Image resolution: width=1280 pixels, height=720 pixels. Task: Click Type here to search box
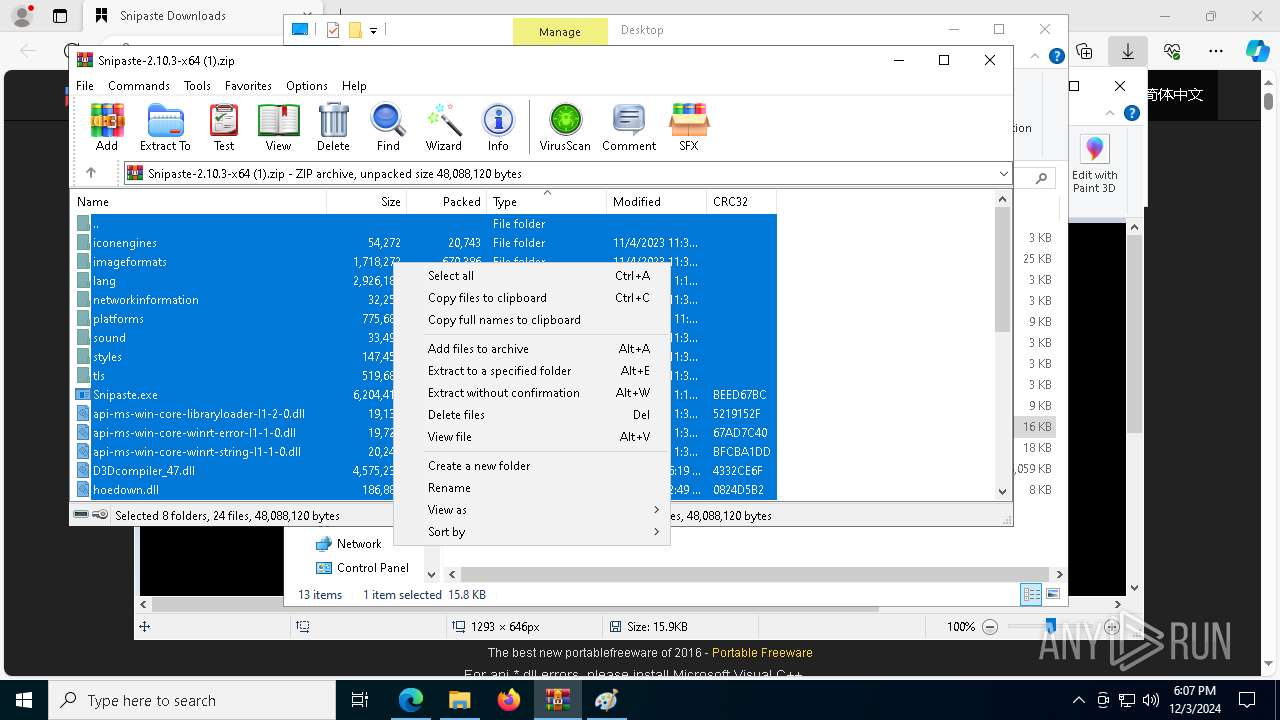pos(192,700)
